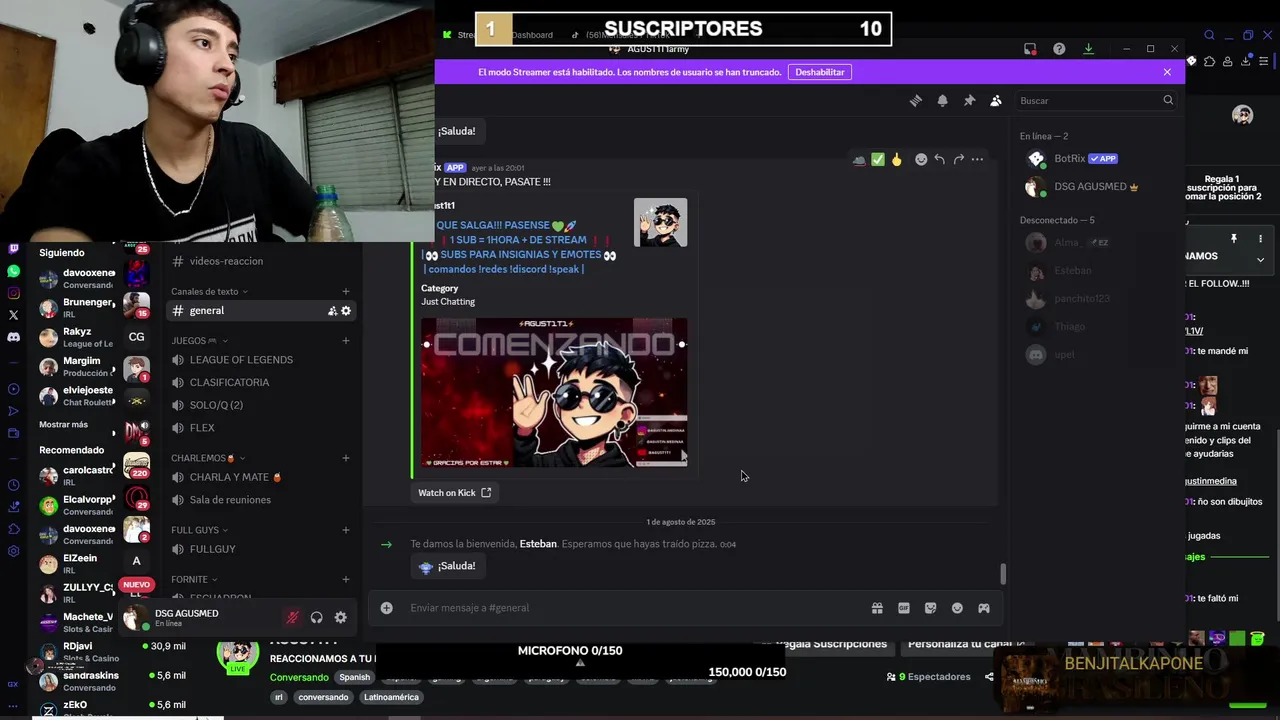Open WhatsApp in Opera GX sidebar
Viewport: 1280px width, 720px height.
point(13,271)
